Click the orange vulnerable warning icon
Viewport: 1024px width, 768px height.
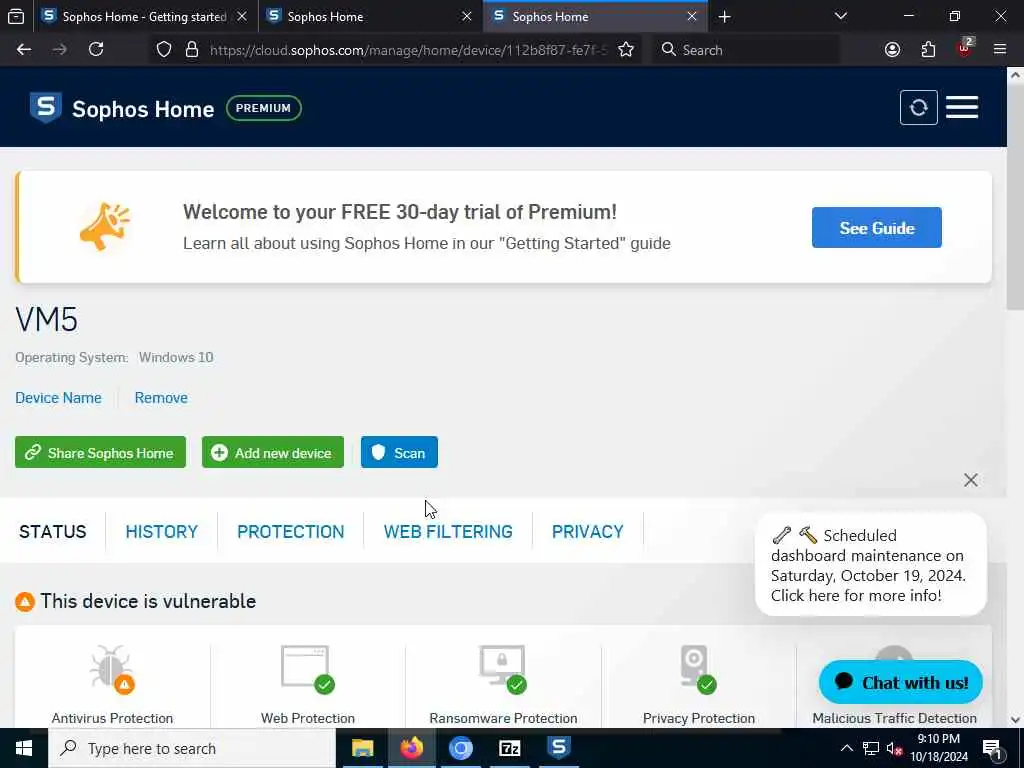[25, 601]
